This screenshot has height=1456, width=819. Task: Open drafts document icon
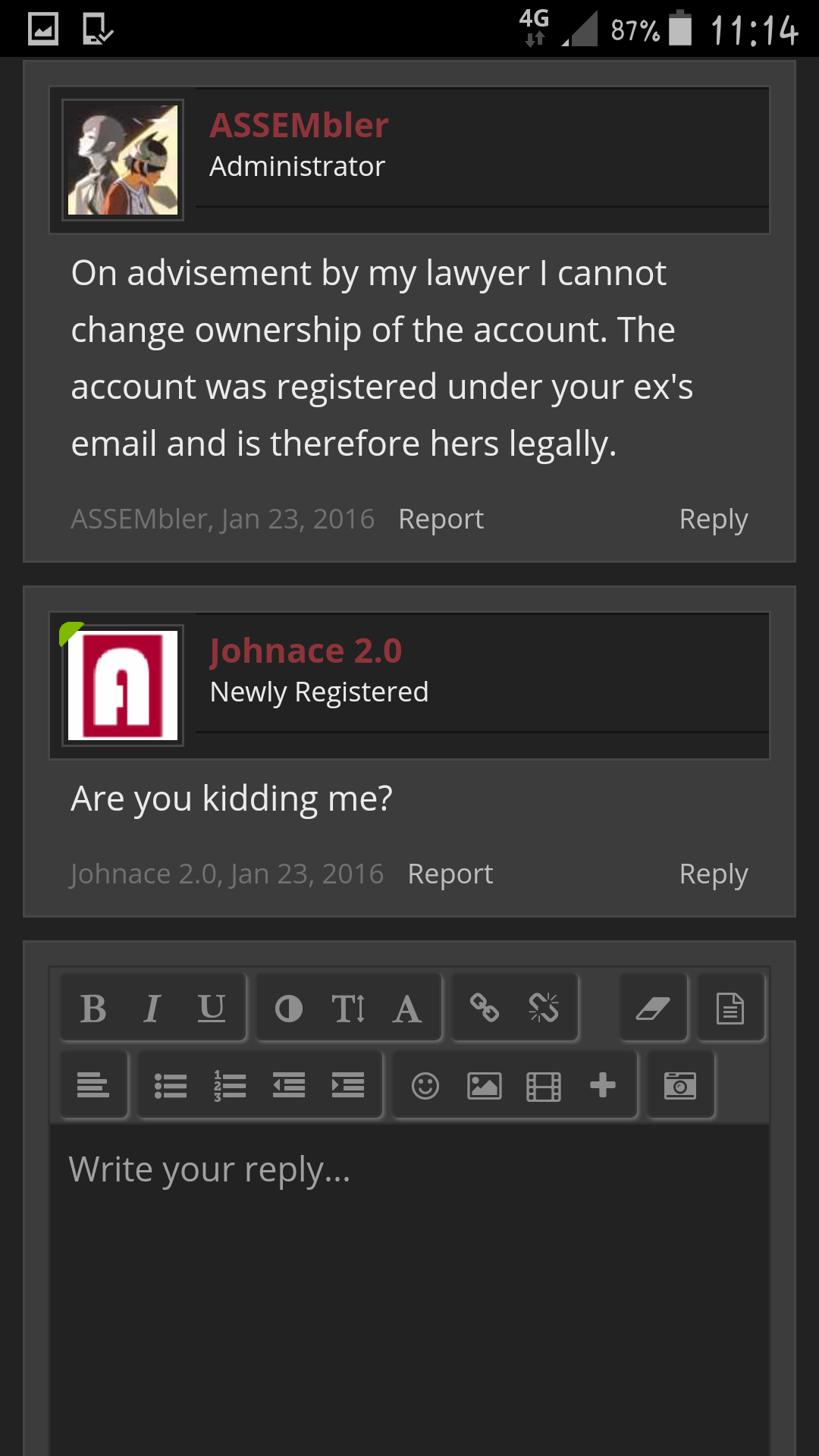[x=730, y=1009]
